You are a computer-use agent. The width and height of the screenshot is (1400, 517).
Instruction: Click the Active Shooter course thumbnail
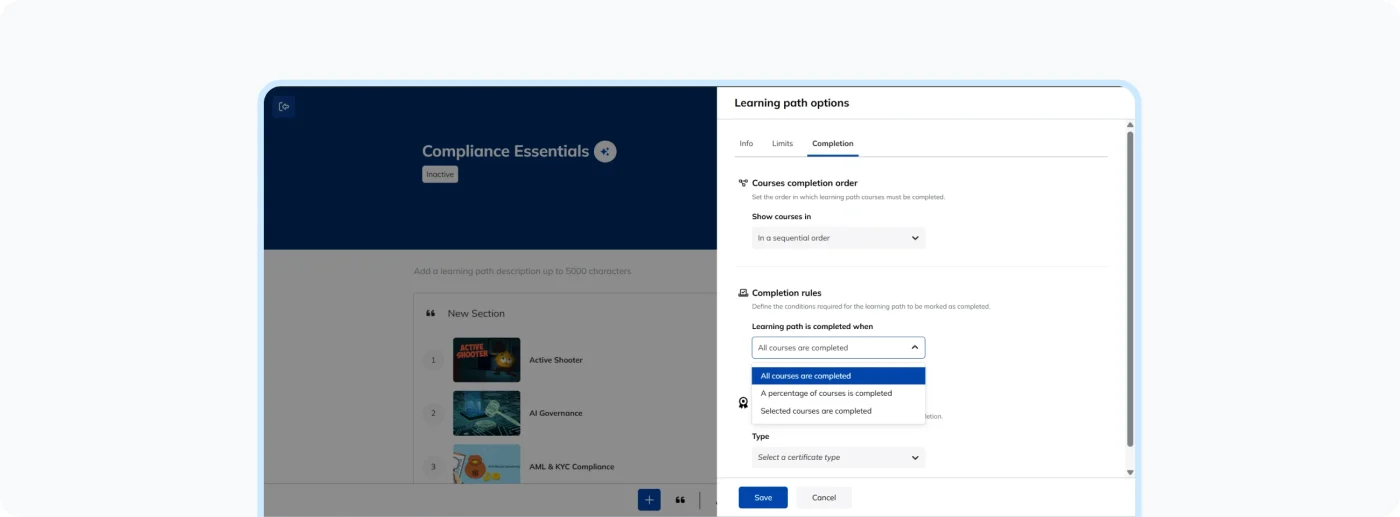pyautogui.click(x=486, y=360)
